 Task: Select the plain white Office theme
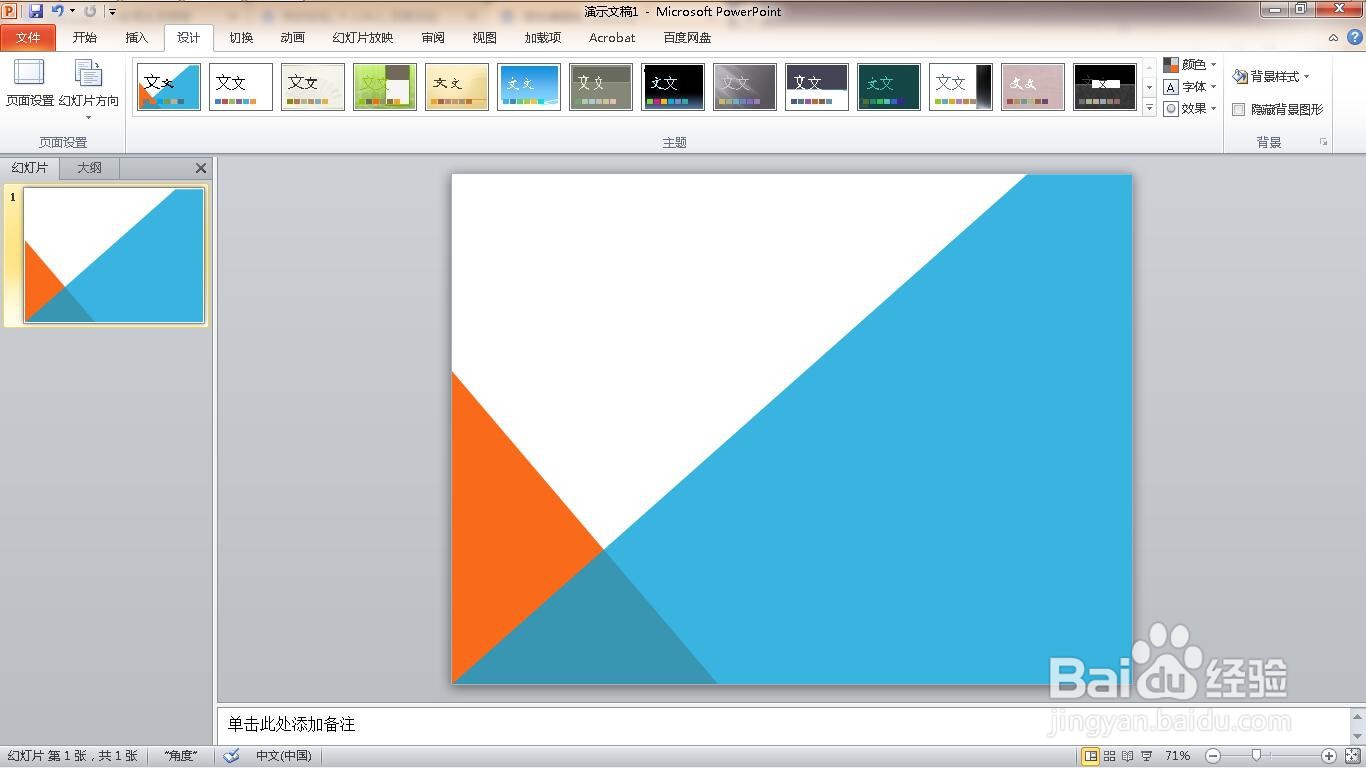pyautogui.click(x=241, y=87)
